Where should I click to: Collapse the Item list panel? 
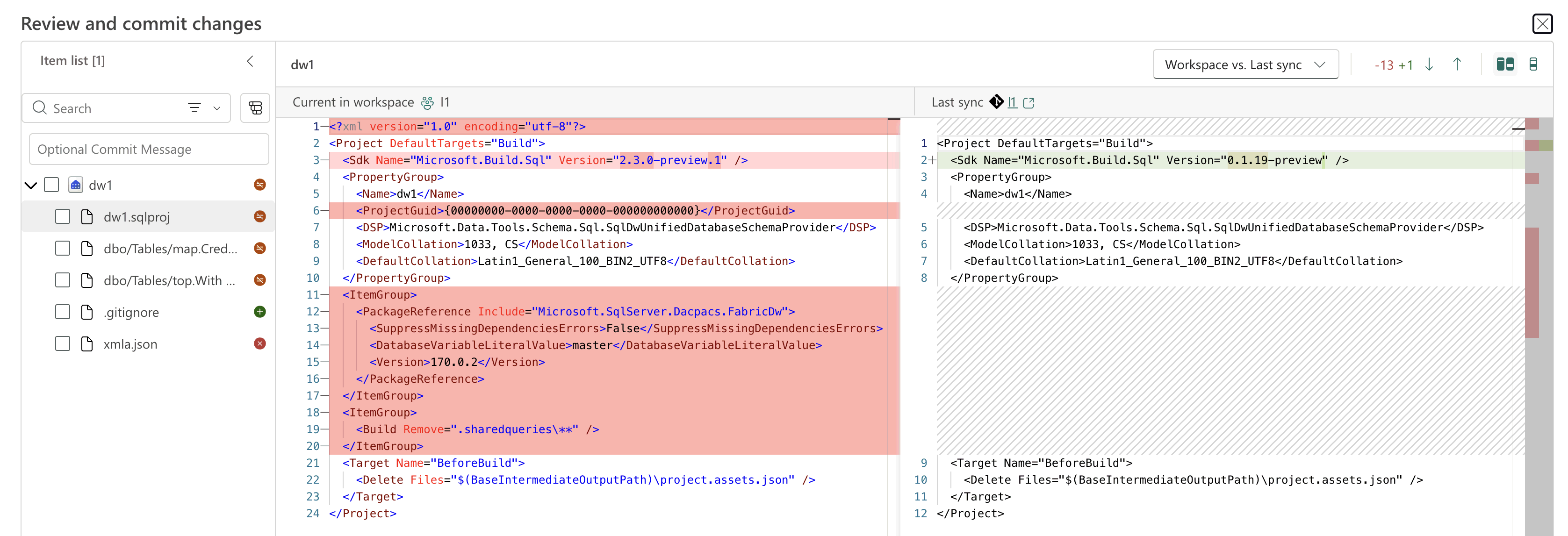pos(250,61)
